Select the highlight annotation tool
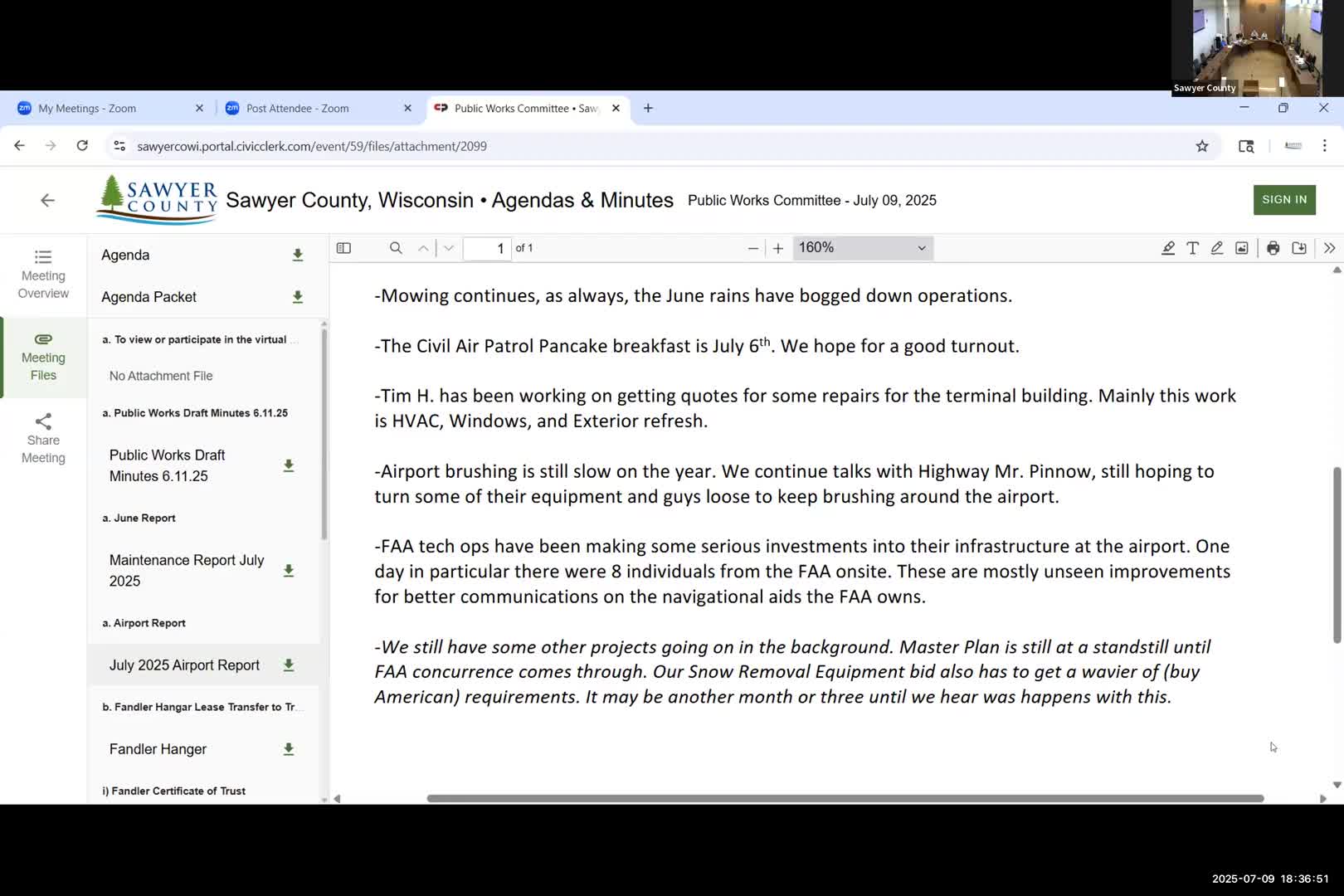Image resolution: width=1344 pixels, height=896 pixels. tap(1167, 248)
